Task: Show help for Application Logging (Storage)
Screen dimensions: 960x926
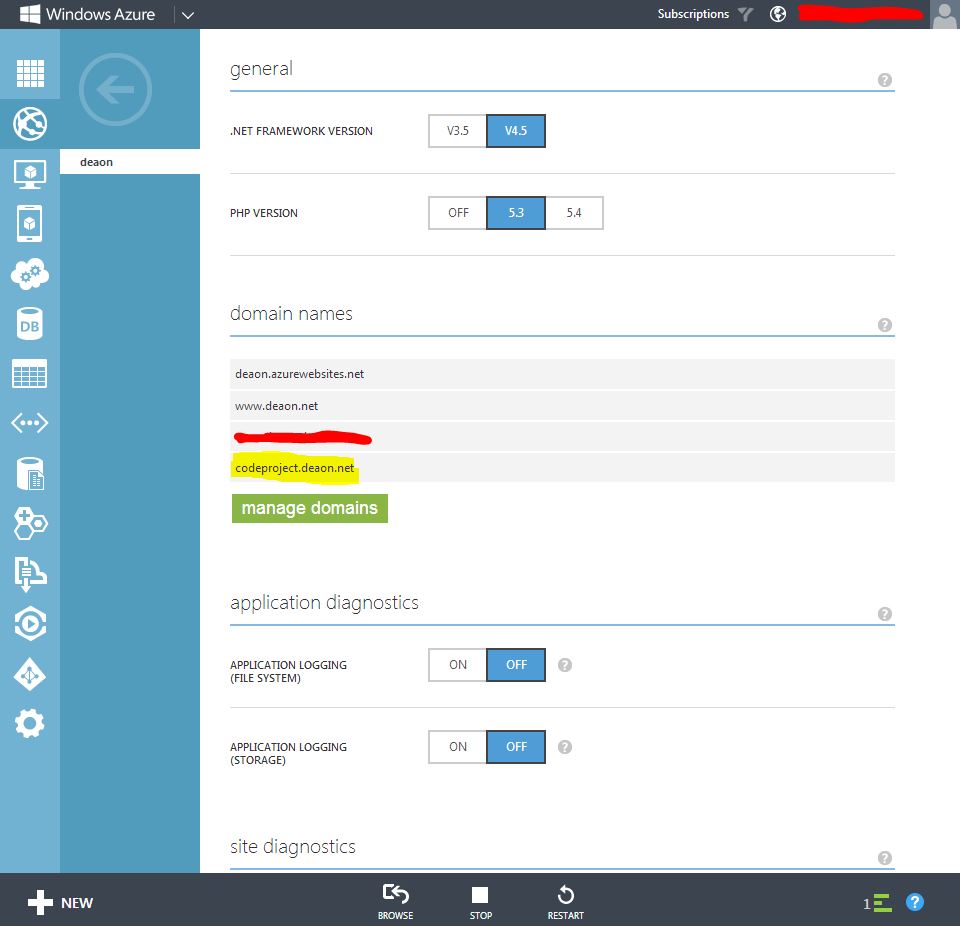Action: click(565, 747)
